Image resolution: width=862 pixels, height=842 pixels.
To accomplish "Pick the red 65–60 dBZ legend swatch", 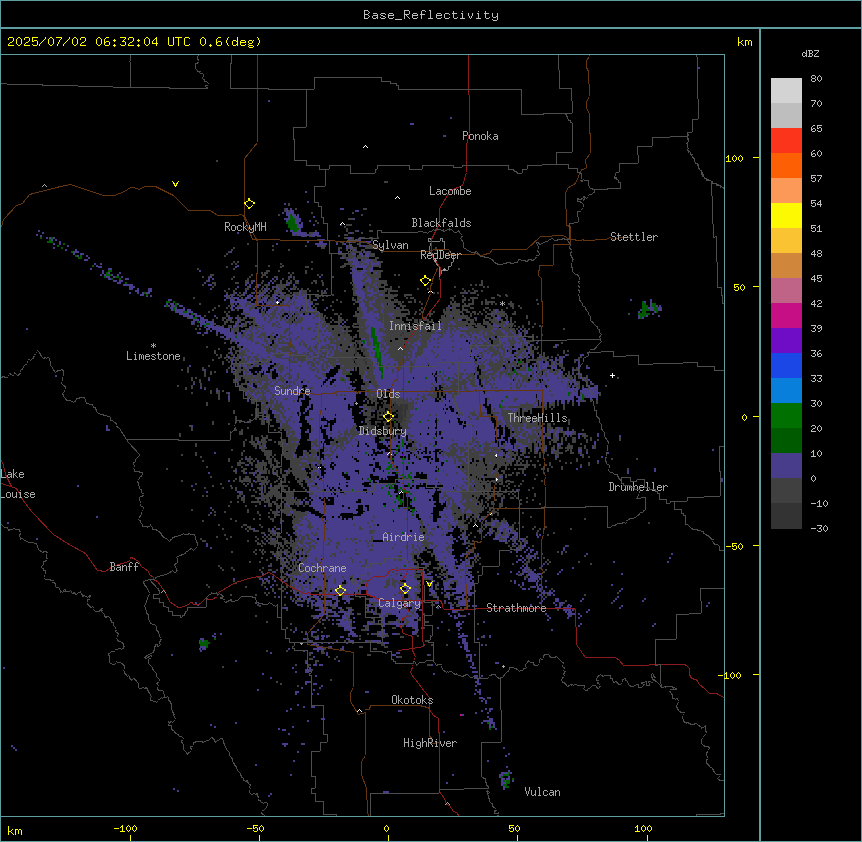I will (x=786, y=140).
